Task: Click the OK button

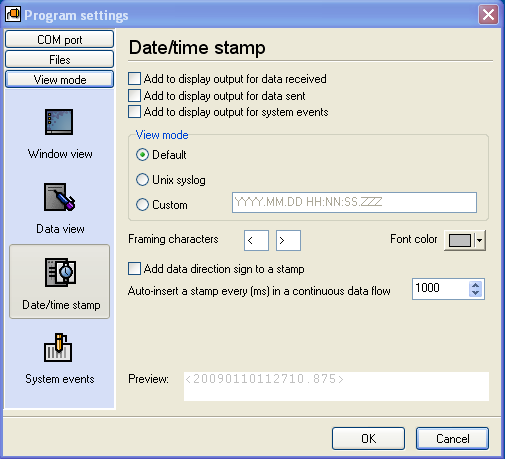Action: (x=368, y=438)
